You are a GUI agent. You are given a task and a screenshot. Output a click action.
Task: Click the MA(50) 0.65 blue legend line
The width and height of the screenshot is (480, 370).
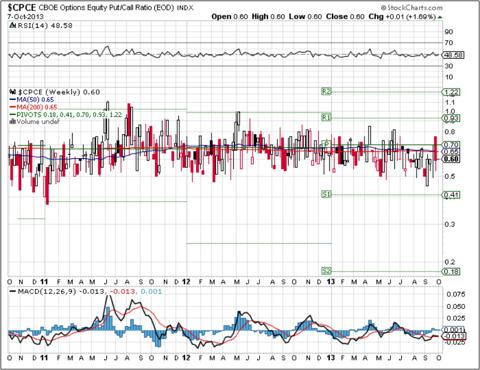coord(32,100)
